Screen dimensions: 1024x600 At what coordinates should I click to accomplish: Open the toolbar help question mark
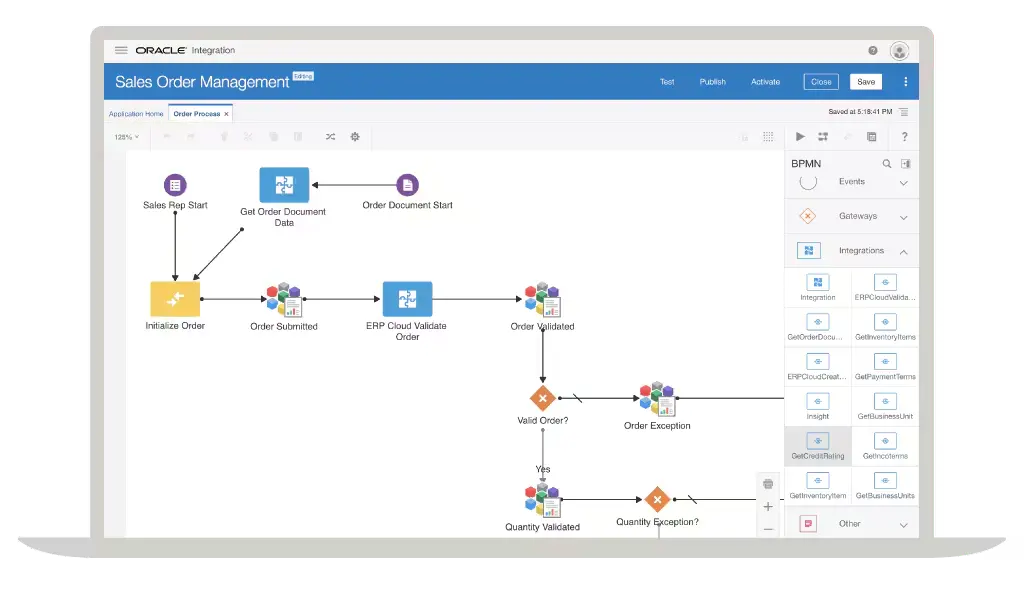tap(904, 136)
